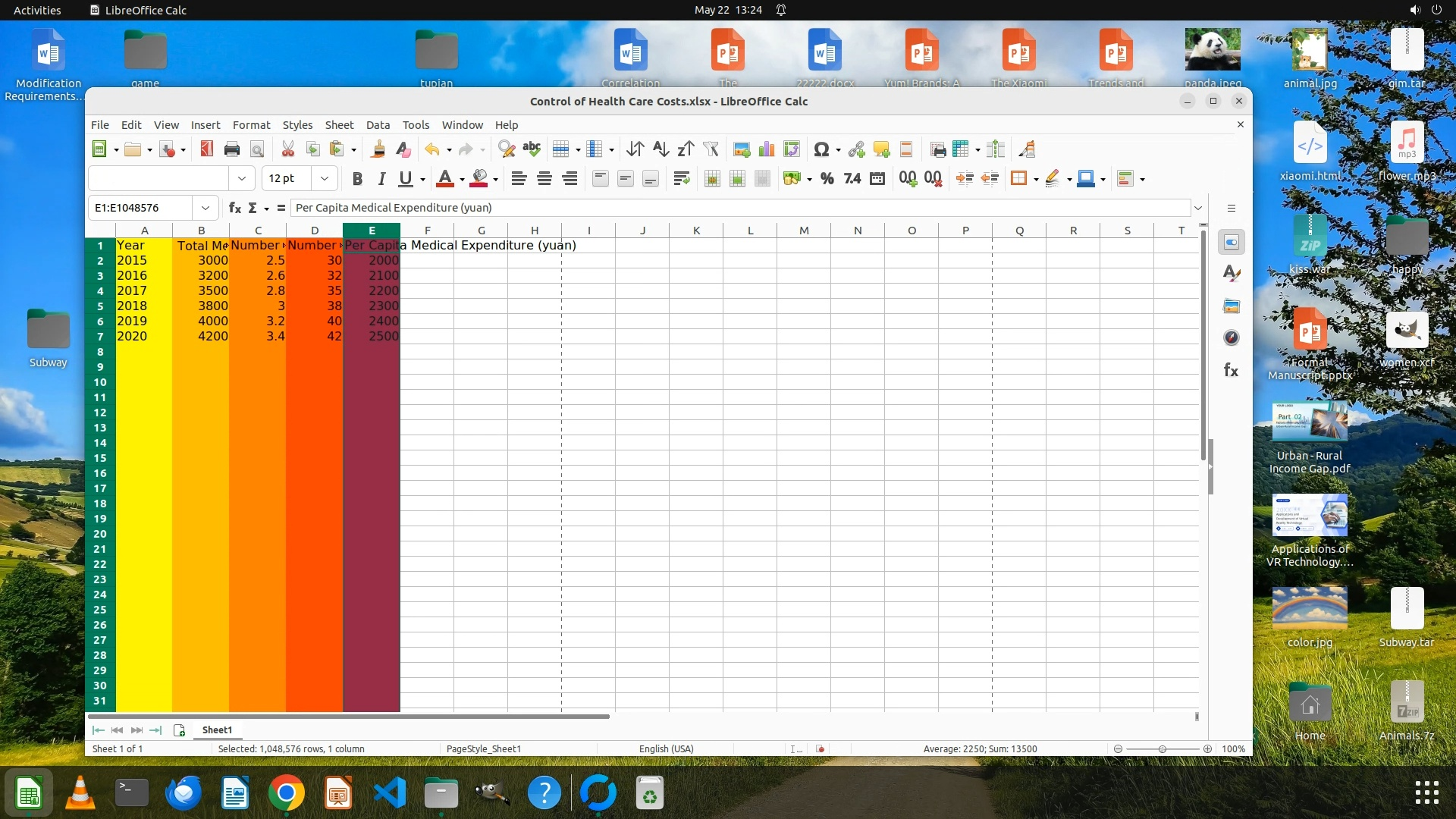This screenshot has width=1456, height=819.
Task: Click the Merge and Center Cells icon
Action: pos(711,179)
